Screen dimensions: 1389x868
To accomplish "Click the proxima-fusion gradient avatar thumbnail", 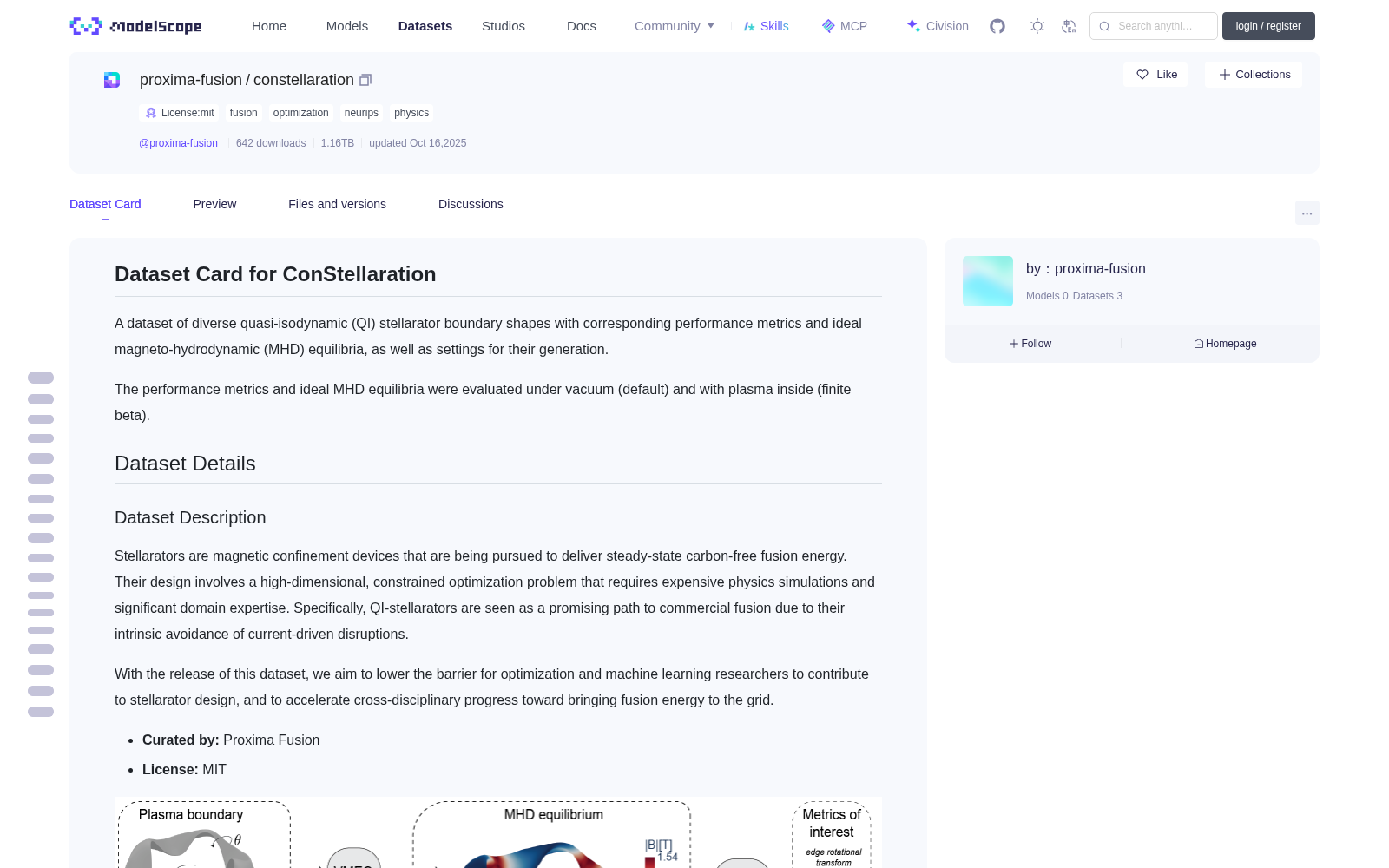I will pyautogui.click(x=988, y=280).
